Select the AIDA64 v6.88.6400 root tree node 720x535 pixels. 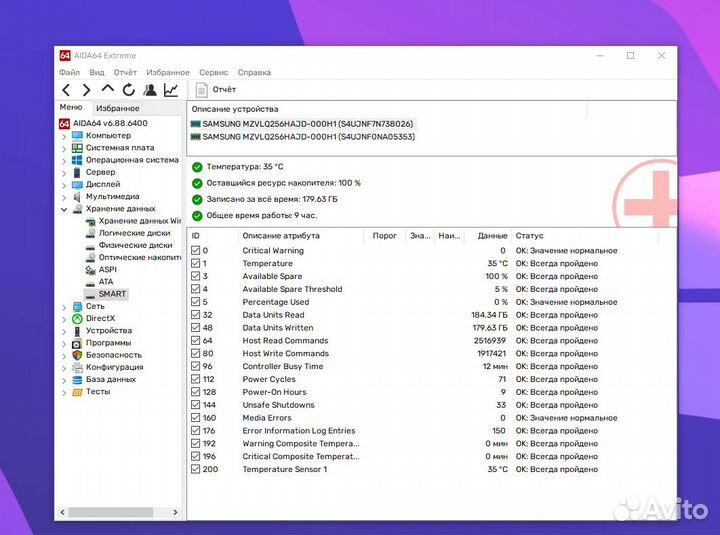point(104,123)
